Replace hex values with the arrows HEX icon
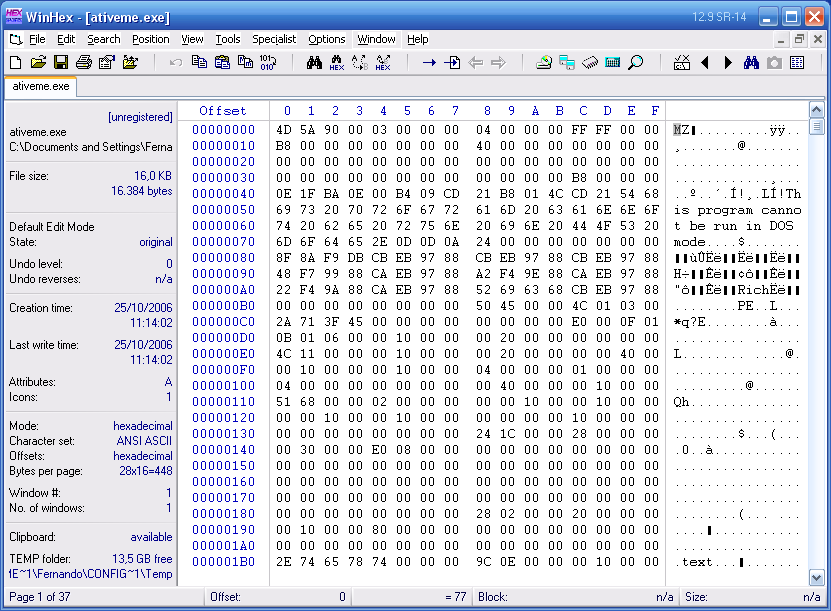This screenshot has width=831, height=611. (x=383, y=63)
